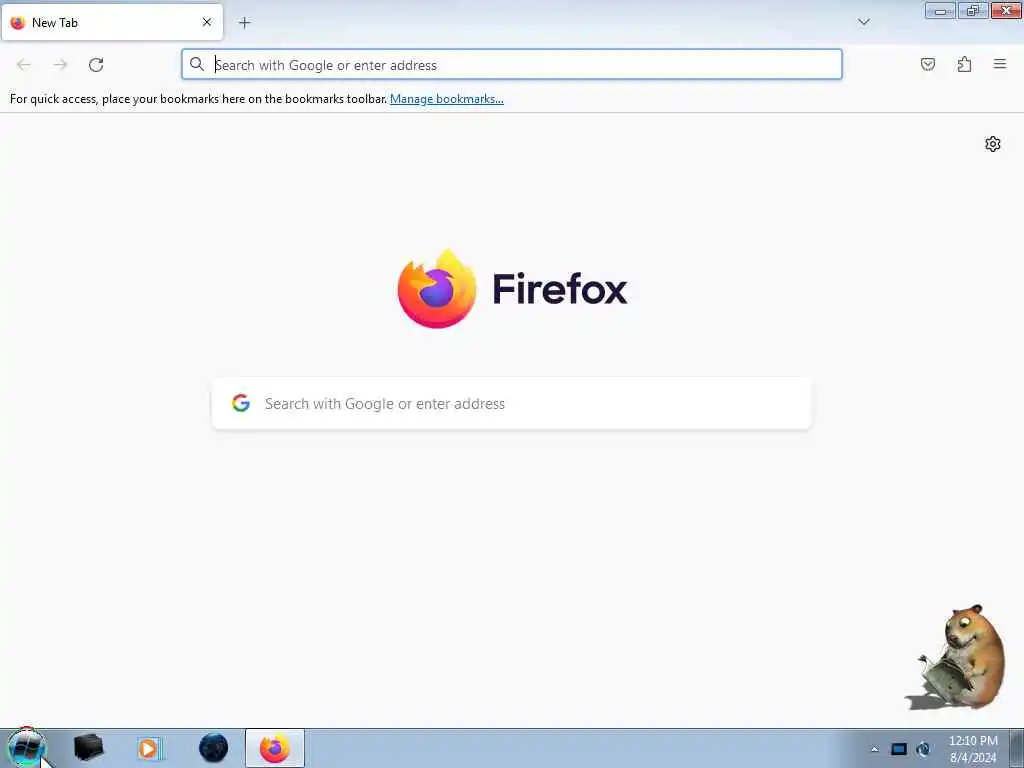
Task: Click the magnifier icon in address bar
Action: pyautogui.click(x=197, y=64)
